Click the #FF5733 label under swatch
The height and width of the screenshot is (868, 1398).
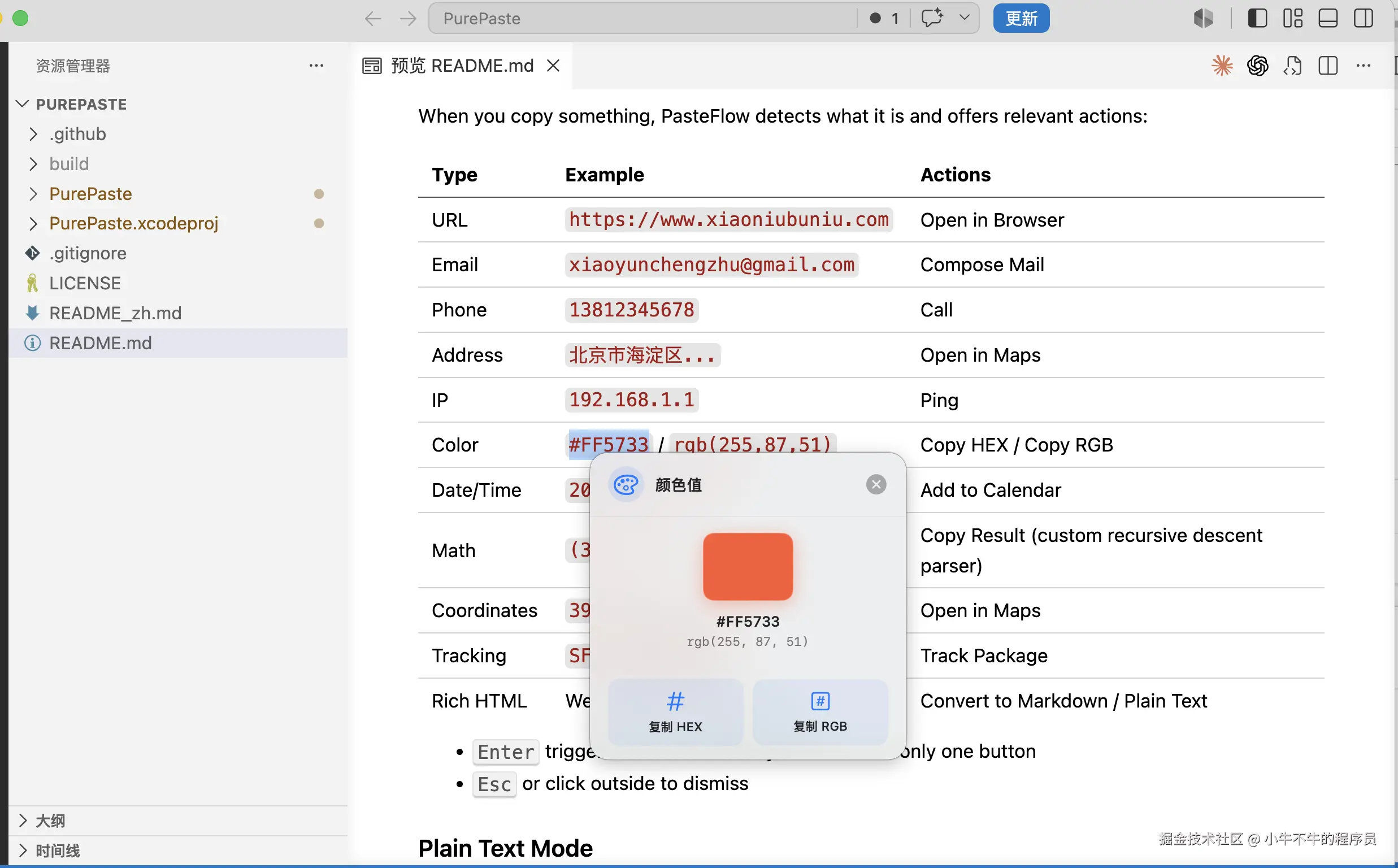[x=748, y=621]
